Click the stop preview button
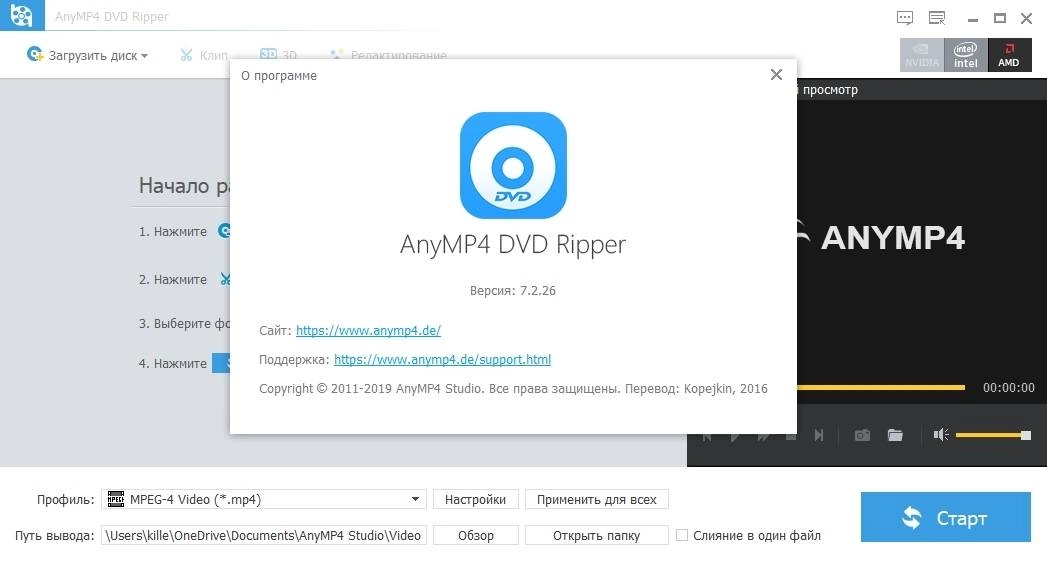 pos(791,436)
